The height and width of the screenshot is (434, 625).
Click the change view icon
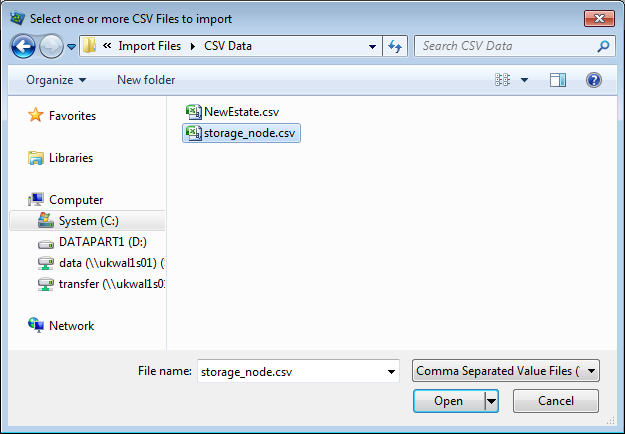(503, 80)
